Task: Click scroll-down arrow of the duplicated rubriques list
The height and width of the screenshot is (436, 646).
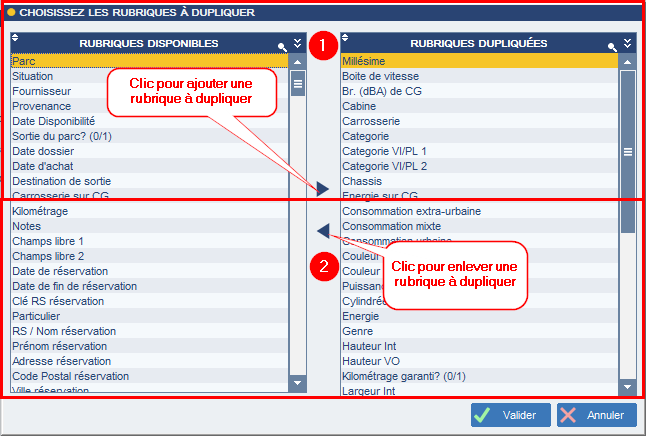Action: click(x=627, y=387)
